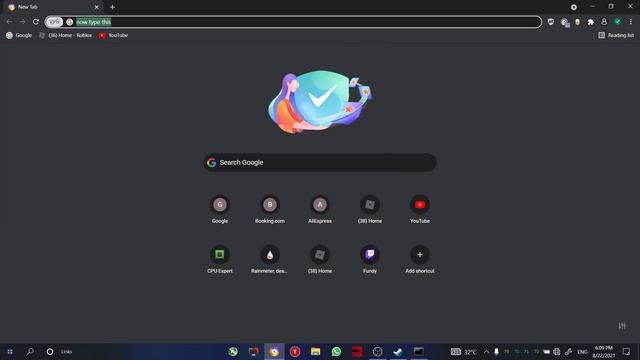This screenshot has width=640, height=360.
Task: Open the user profile icon
Action: coord(604,22)
